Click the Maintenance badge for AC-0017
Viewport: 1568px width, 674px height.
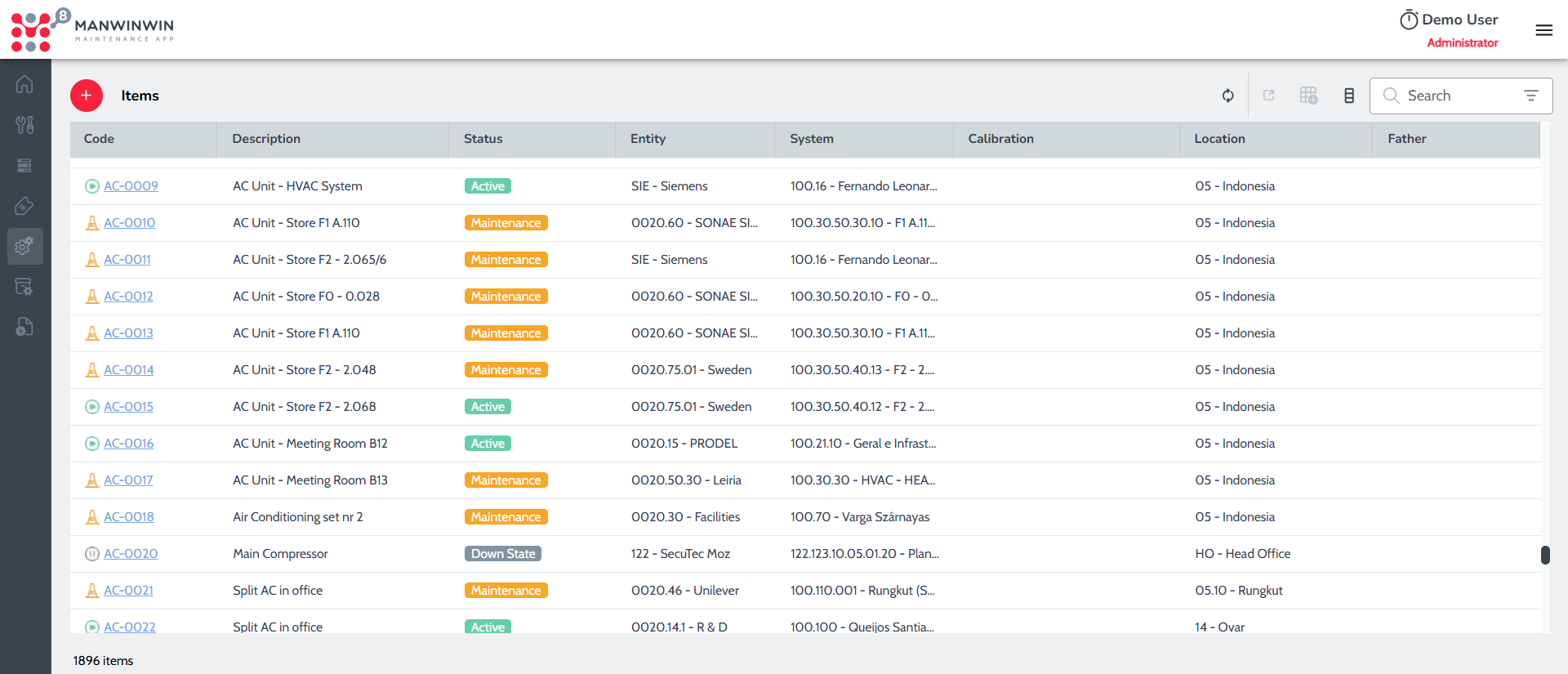pos(506,480)
